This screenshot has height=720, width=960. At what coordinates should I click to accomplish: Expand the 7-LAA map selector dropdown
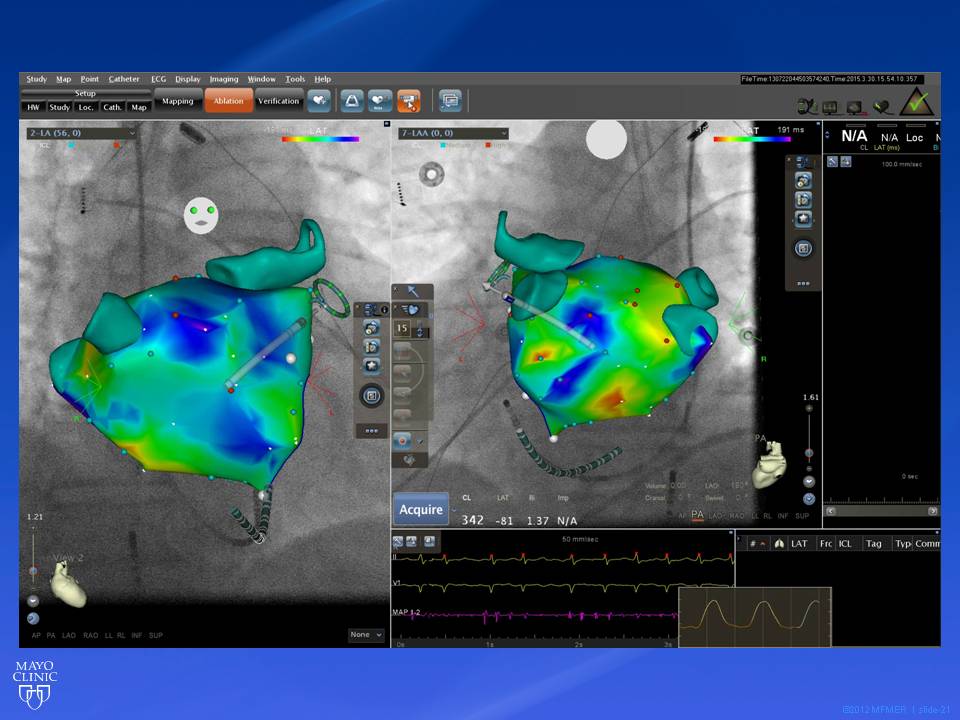(x=454, y=133)
